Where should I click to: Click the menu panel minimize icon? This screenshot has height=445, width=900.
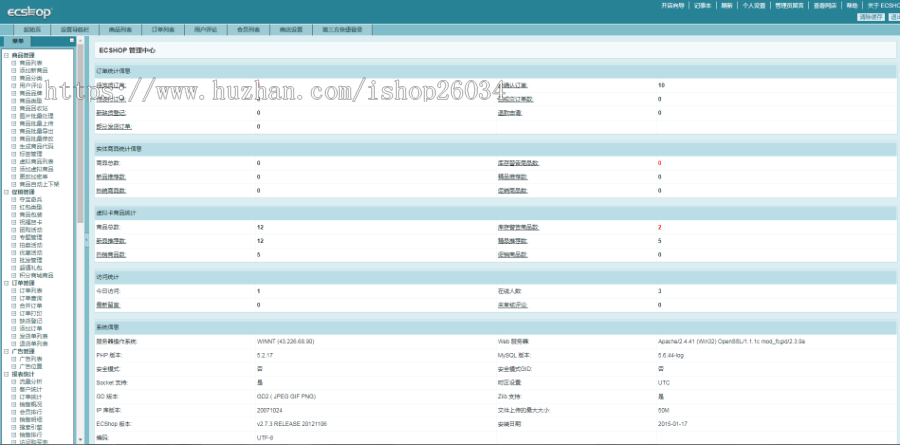[x=72, y=41]
